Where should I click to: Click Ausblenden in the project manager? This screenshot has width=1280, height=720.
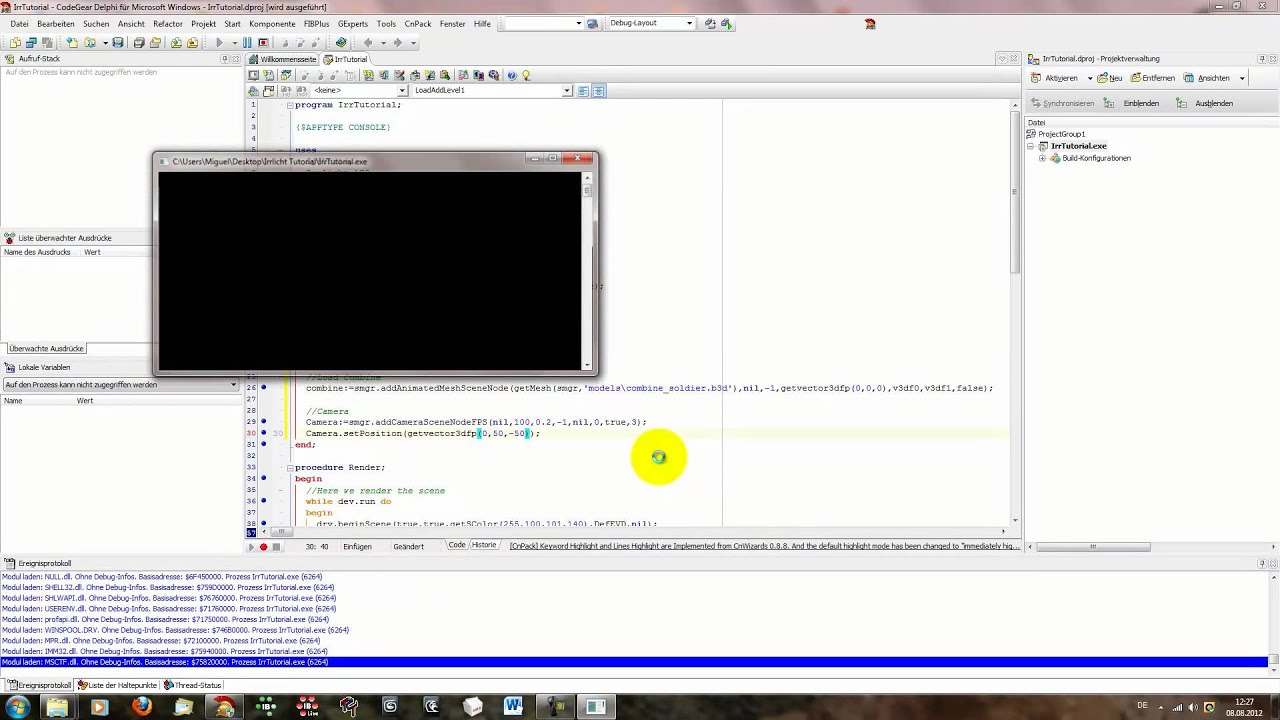coord(1205,103)
